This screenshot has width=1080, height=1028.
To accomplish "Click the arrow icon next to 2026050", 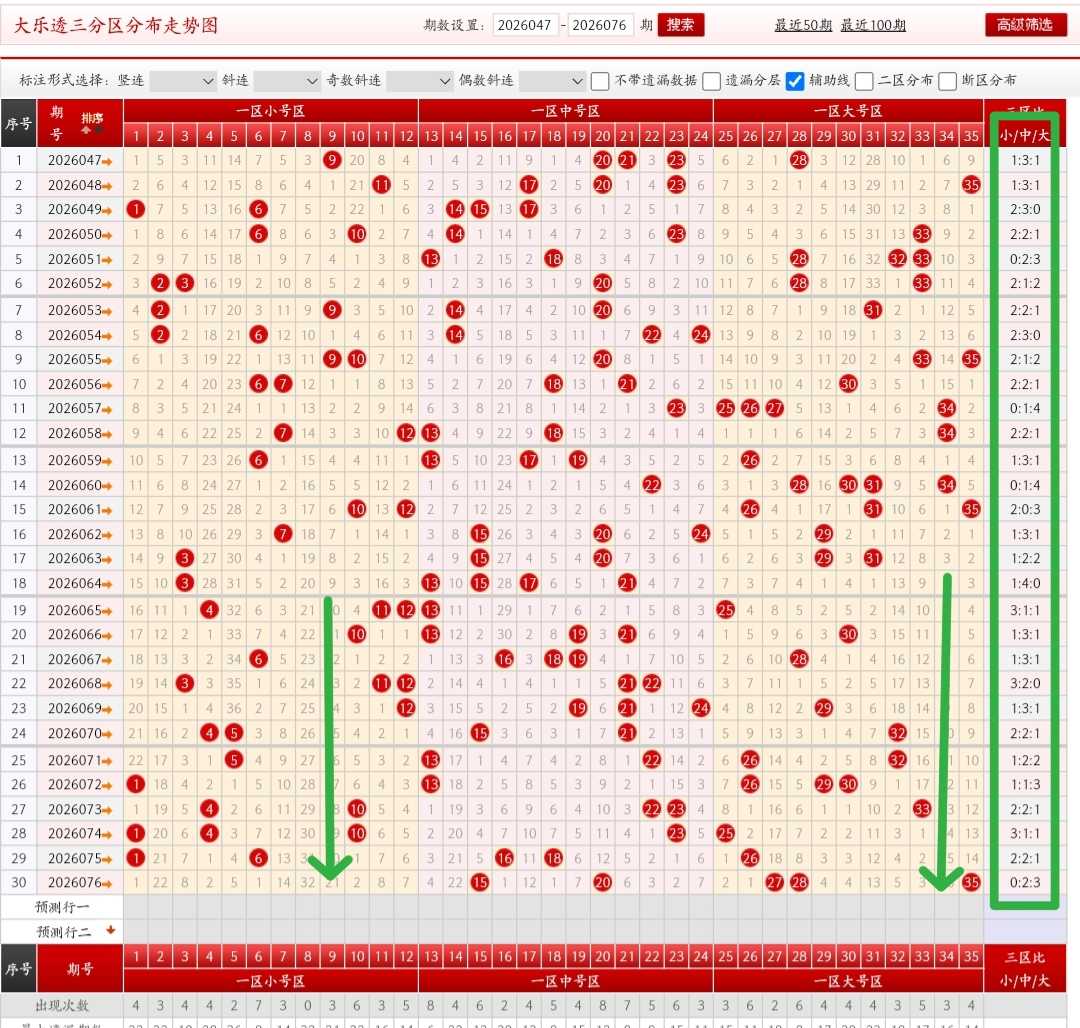I will [107, 235].
